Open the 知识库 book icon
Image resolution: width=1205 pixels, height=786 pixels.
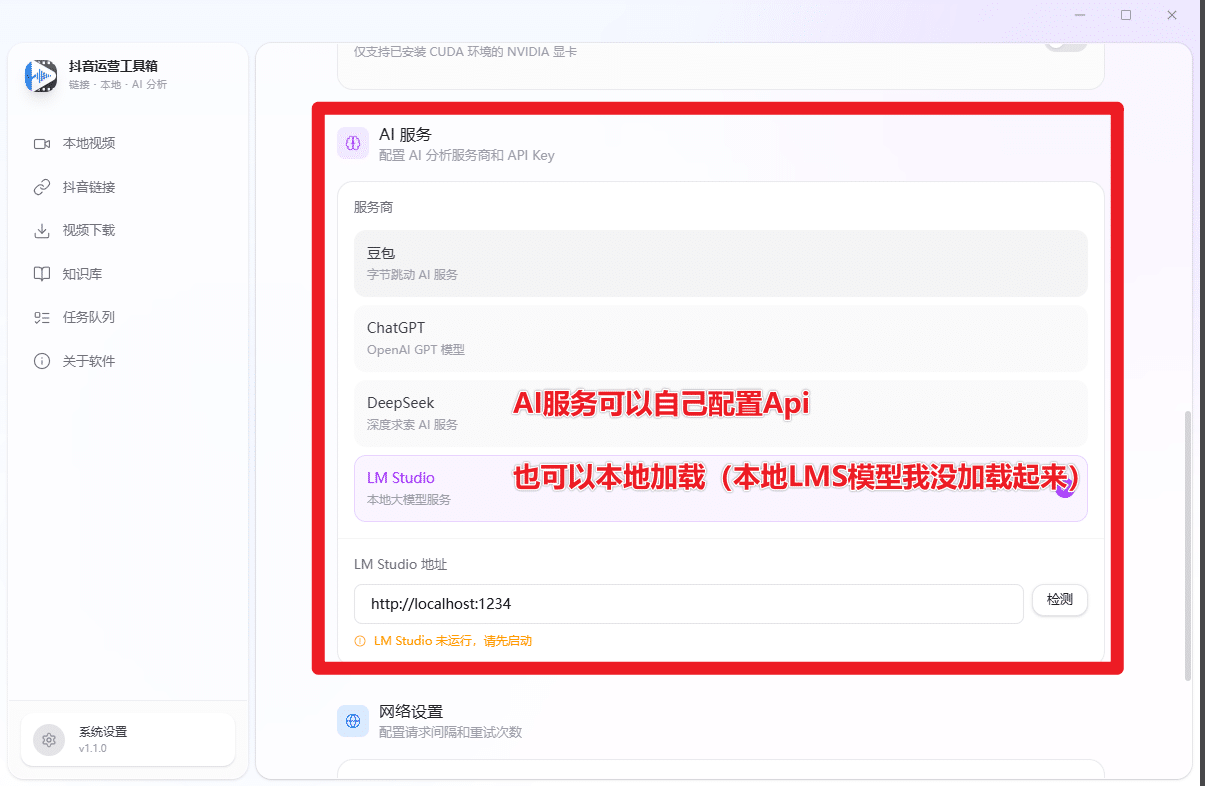(41, 273)
